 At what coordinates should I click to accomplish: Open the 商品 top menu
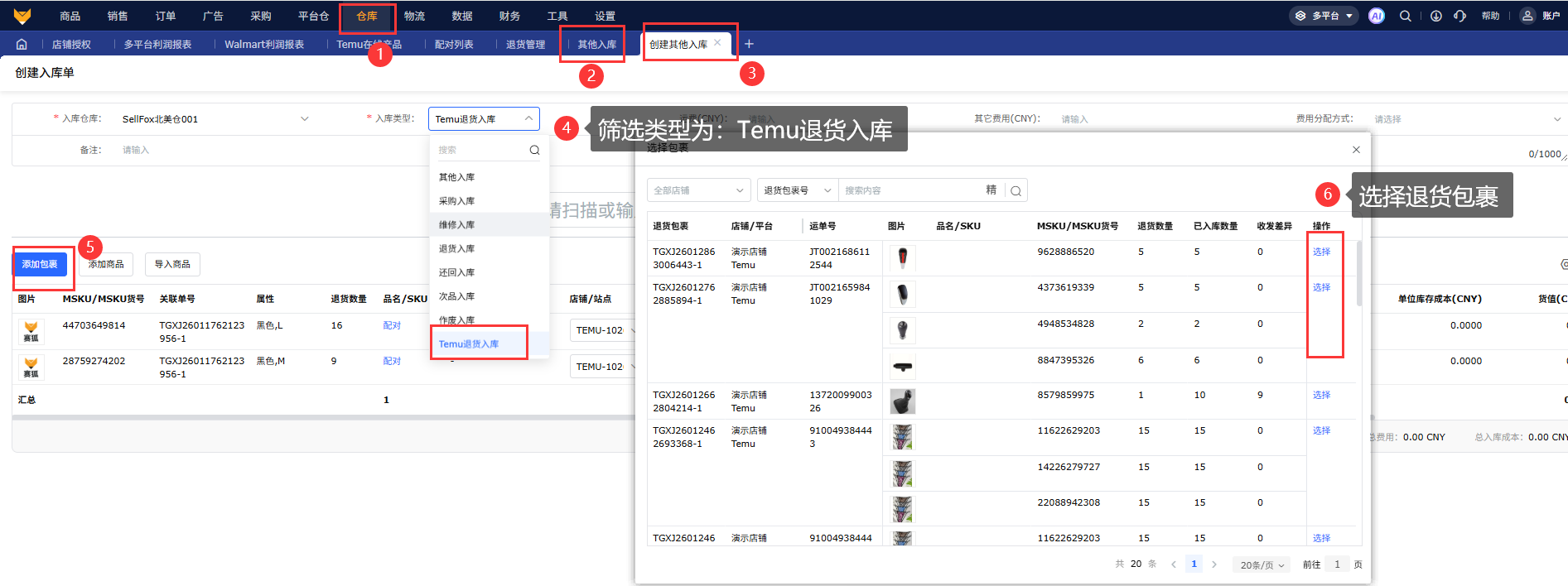[70, 16]
